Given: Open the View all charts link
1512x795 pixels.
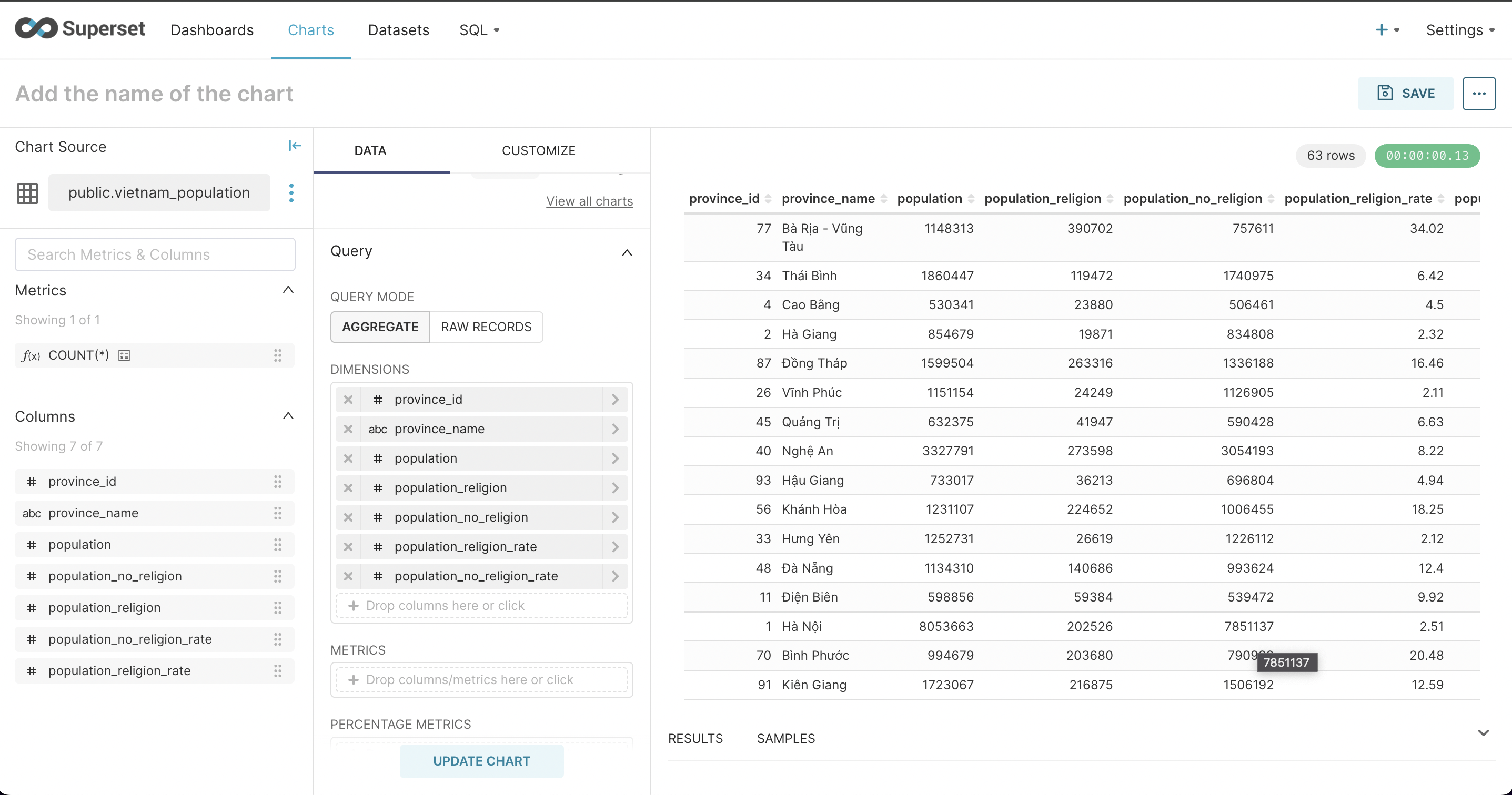Looking at the screenshot, I should 589,201.
